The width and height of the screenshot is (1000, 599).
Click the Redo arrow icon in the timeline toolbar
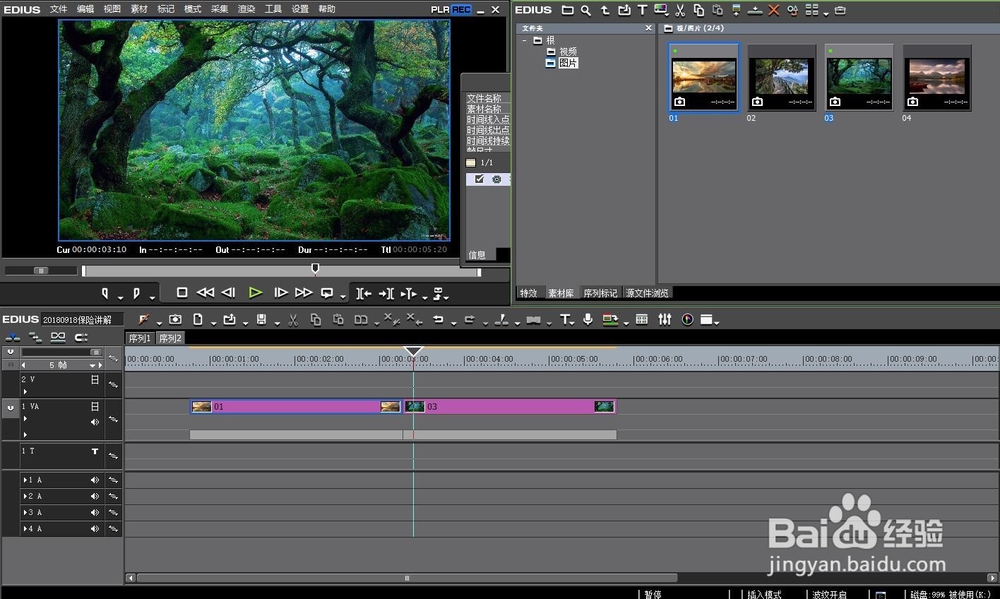click(469, 320)
